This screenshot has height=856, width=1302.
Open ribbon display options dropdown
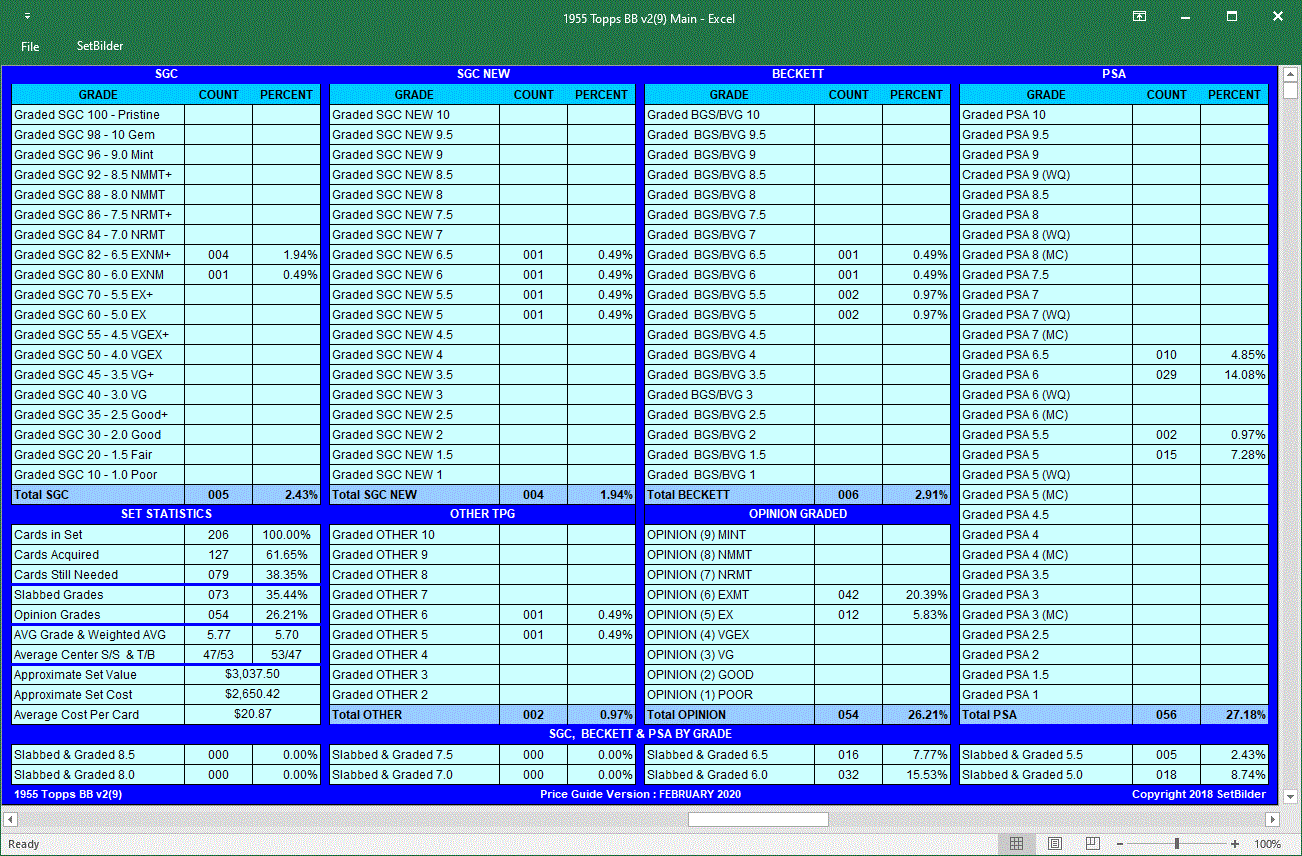point(1139,17)
